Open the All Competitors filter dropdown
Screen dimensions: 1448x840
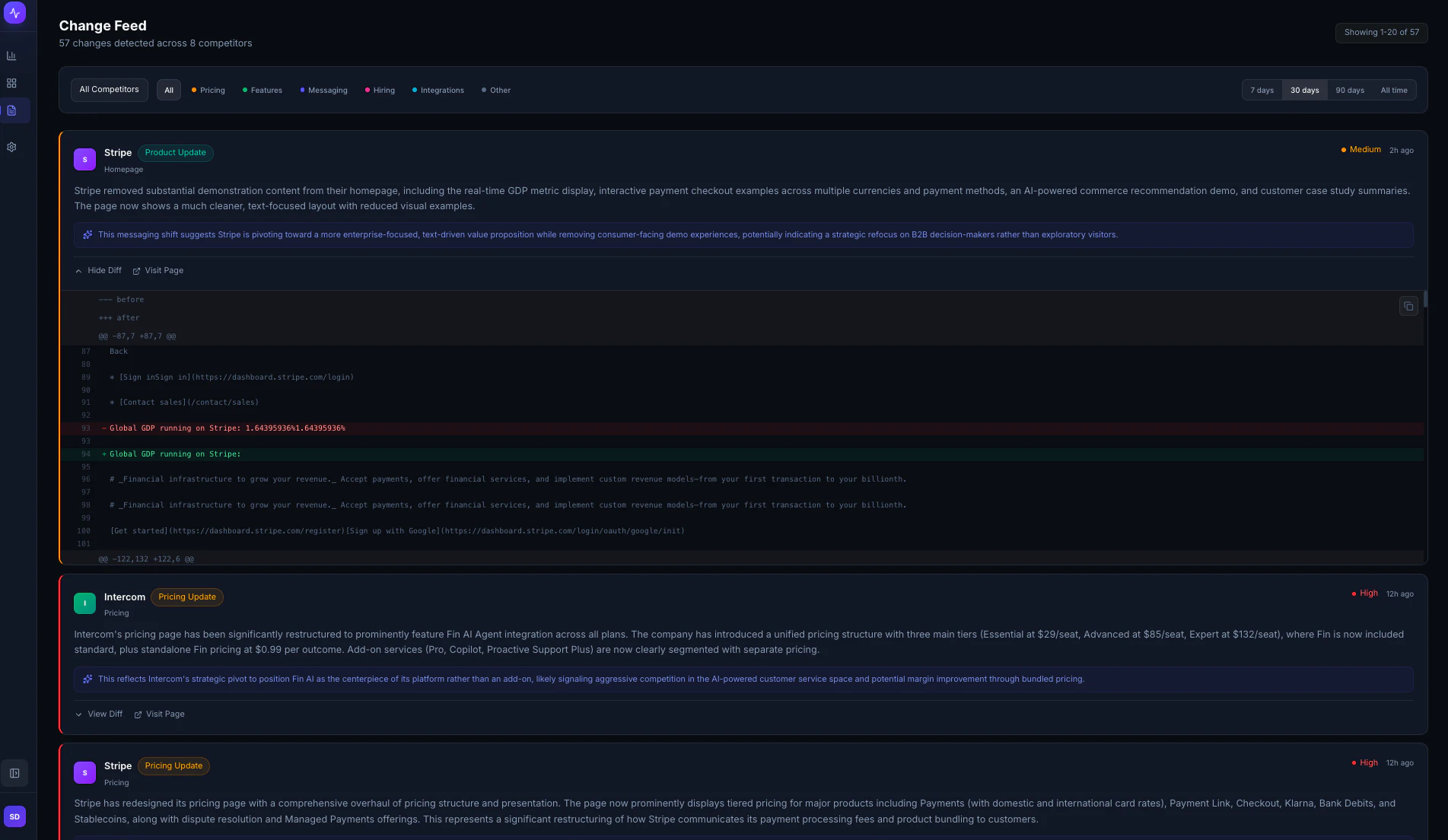tap(110, 90)
